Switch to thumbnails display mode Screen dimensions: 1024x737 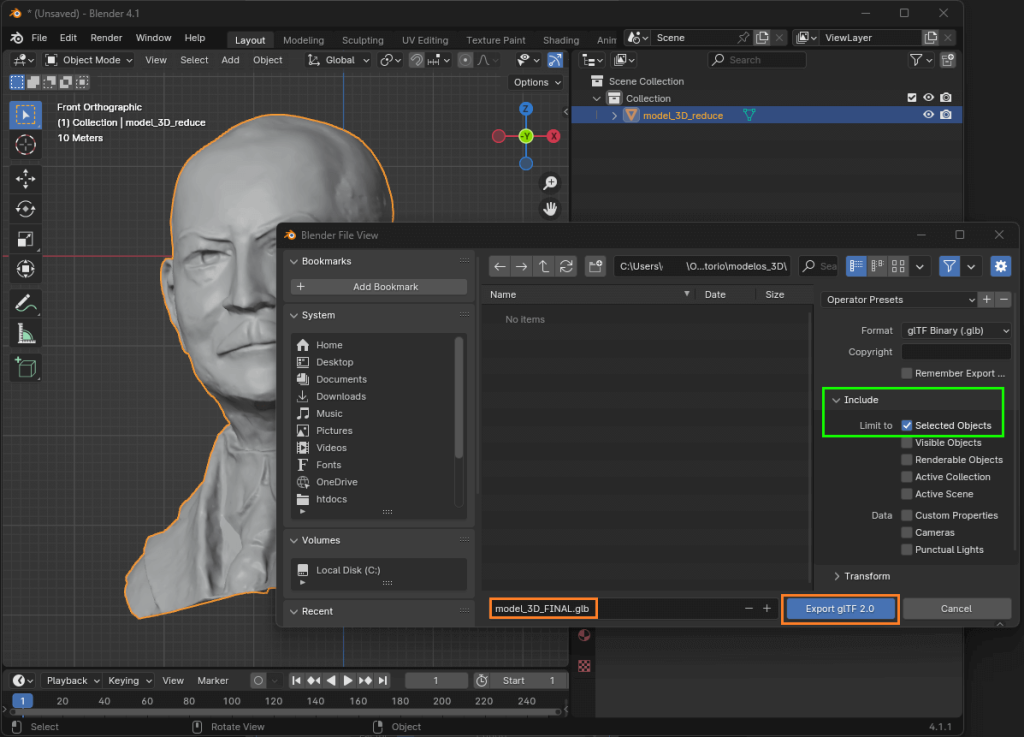898,266
